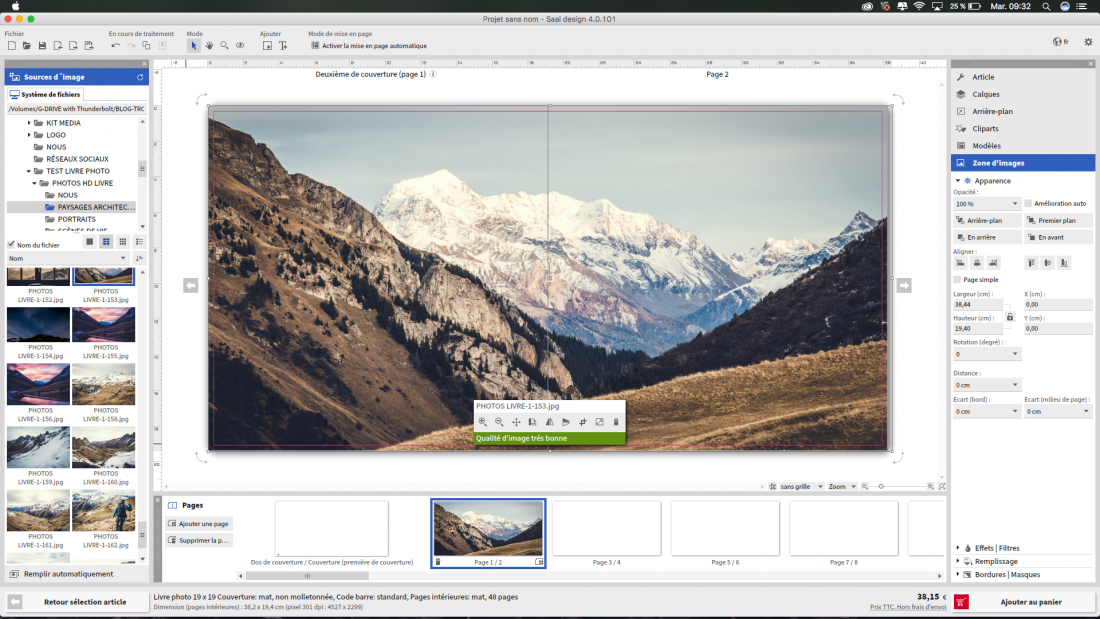Toggle the aspect ratio lock icon
This screenshot has height=619, width=1100.
point(1009,317)
